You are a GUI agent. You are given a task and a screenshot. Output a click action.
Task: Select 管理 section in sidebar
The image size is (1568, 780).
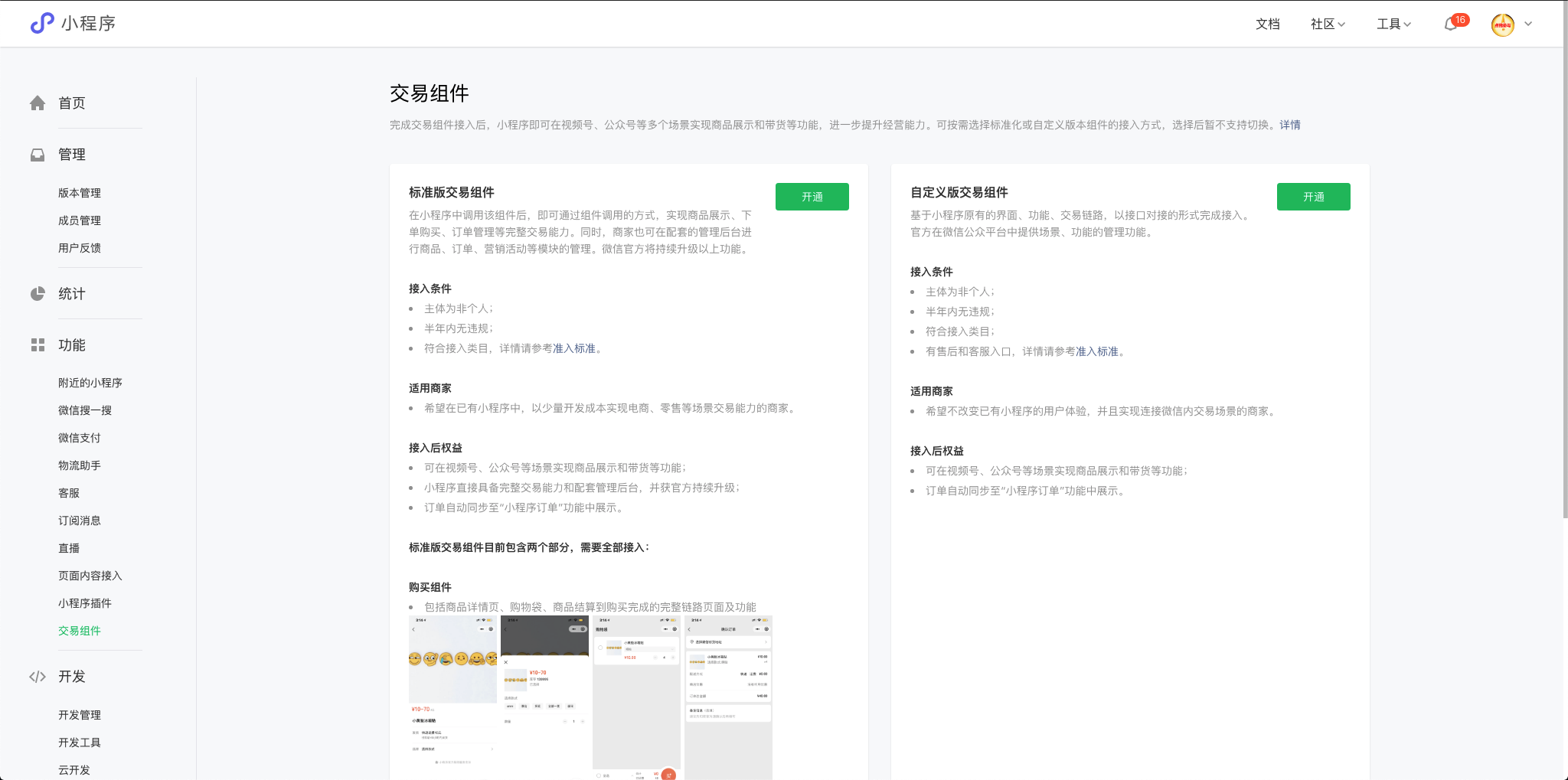72,155
